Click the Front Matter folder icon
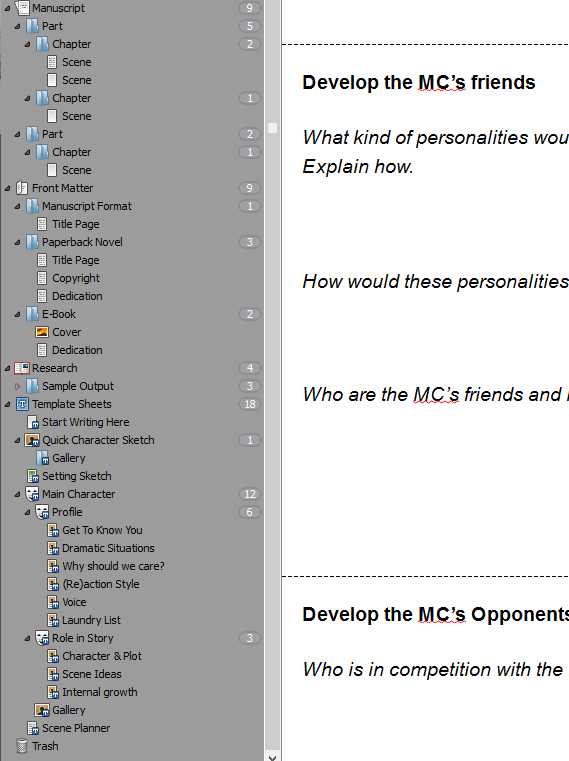Screen dimensions: 569x761 22,188
